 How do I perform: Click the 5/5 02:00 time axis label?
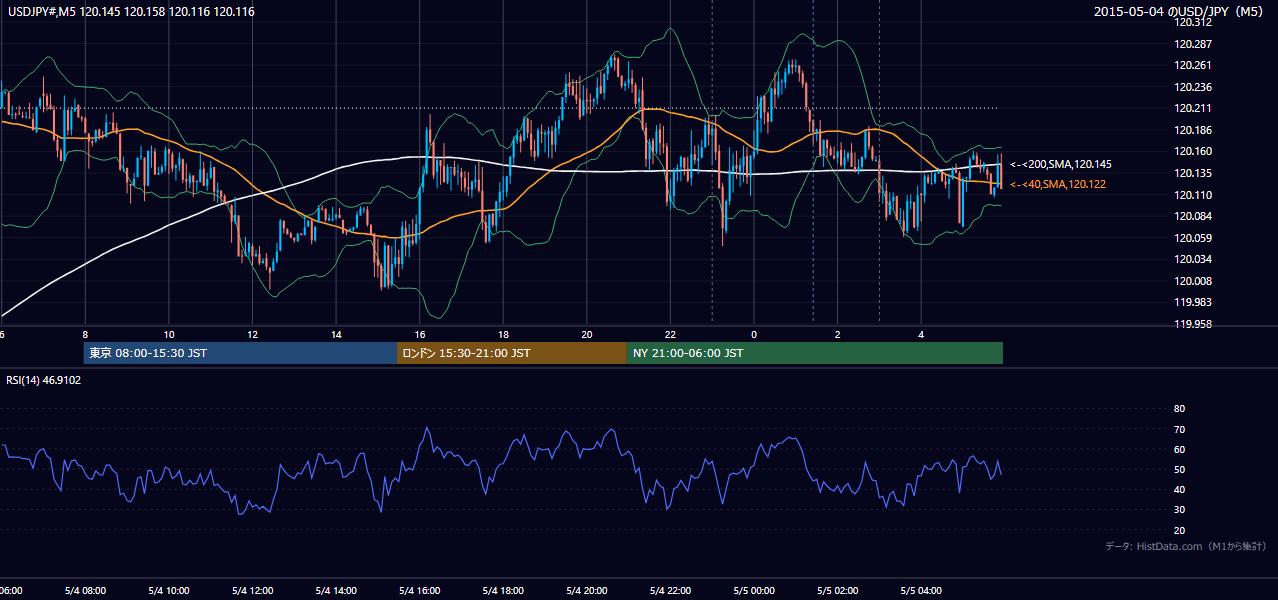838,590
